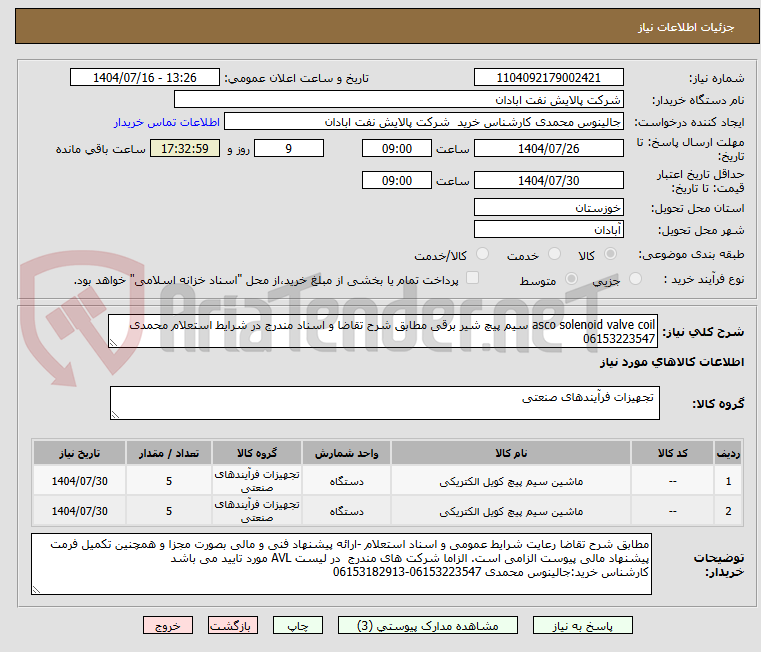This screenshot has height=652, width=761.
Task: Toggle the treasury documents payment checkbox
Action: [473, 279]
